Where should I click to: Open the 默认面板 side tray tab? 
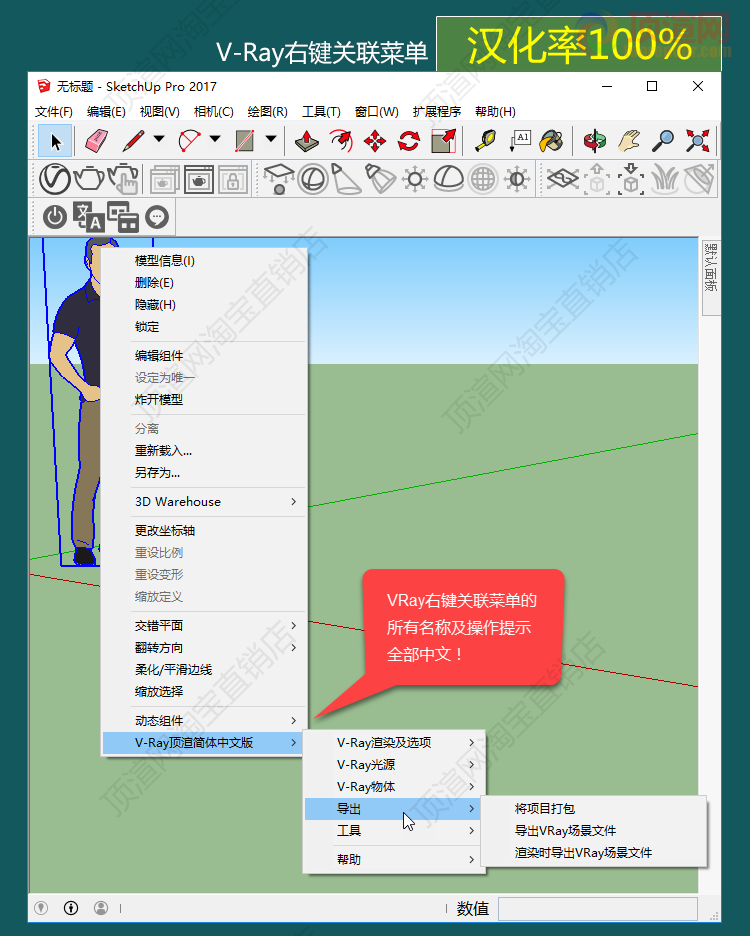(x=711, y=276)
